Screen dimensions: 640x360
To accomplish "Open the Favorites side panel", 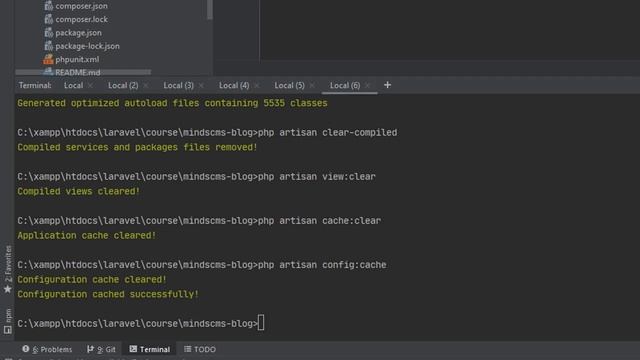I will tap(8, 269).
